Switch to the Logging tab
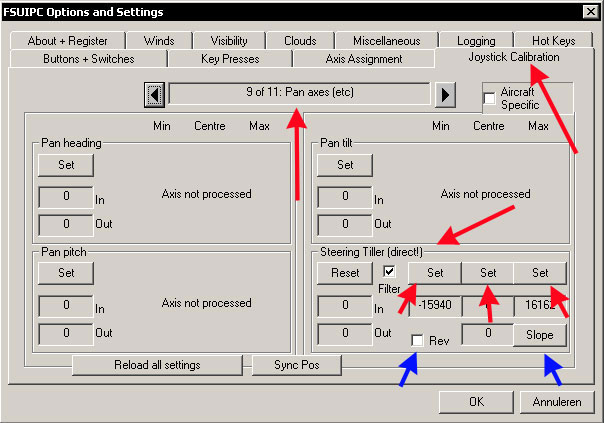 [476, 40]
